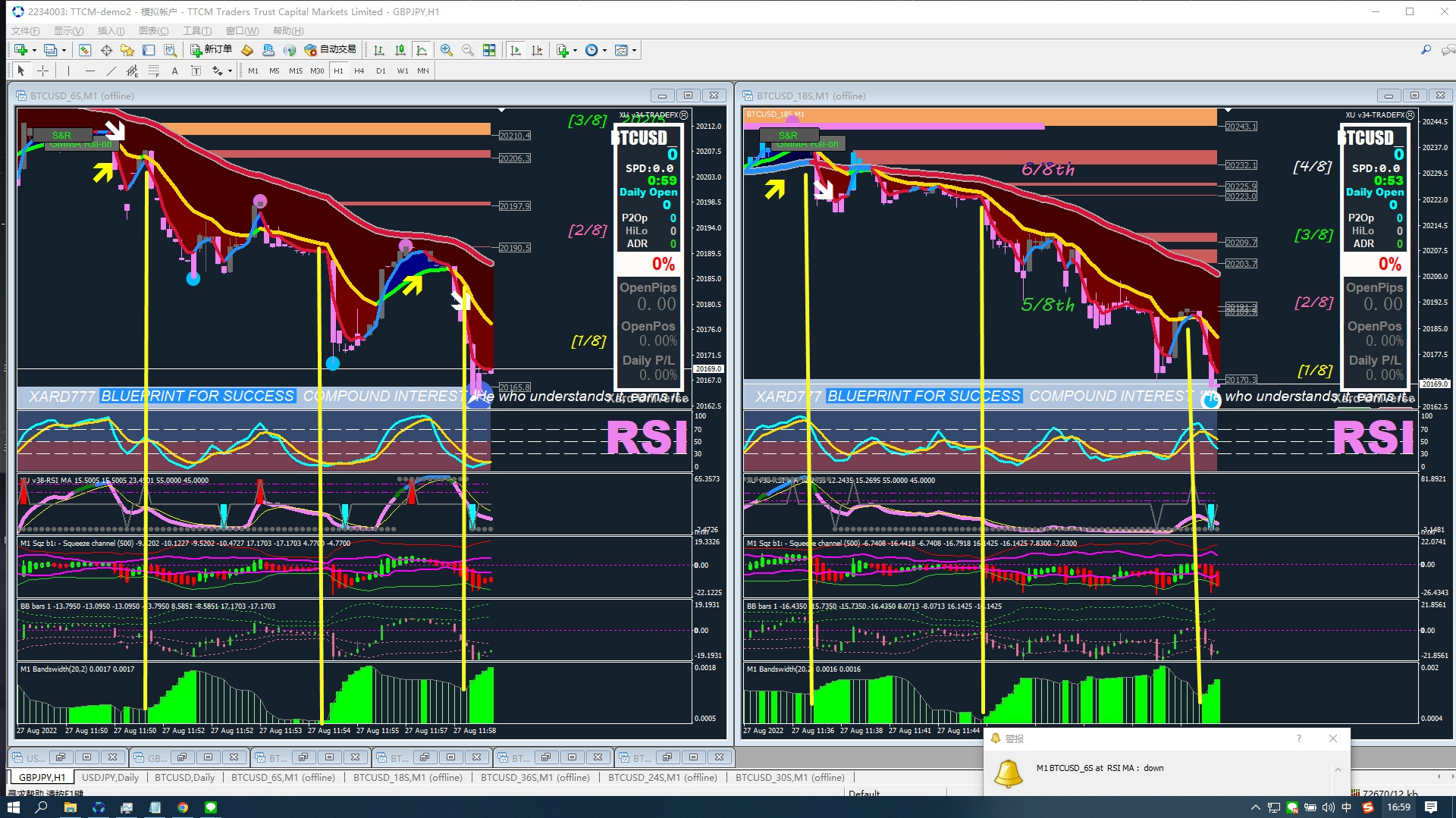Open the 图表(C) menu

[153, 30]
